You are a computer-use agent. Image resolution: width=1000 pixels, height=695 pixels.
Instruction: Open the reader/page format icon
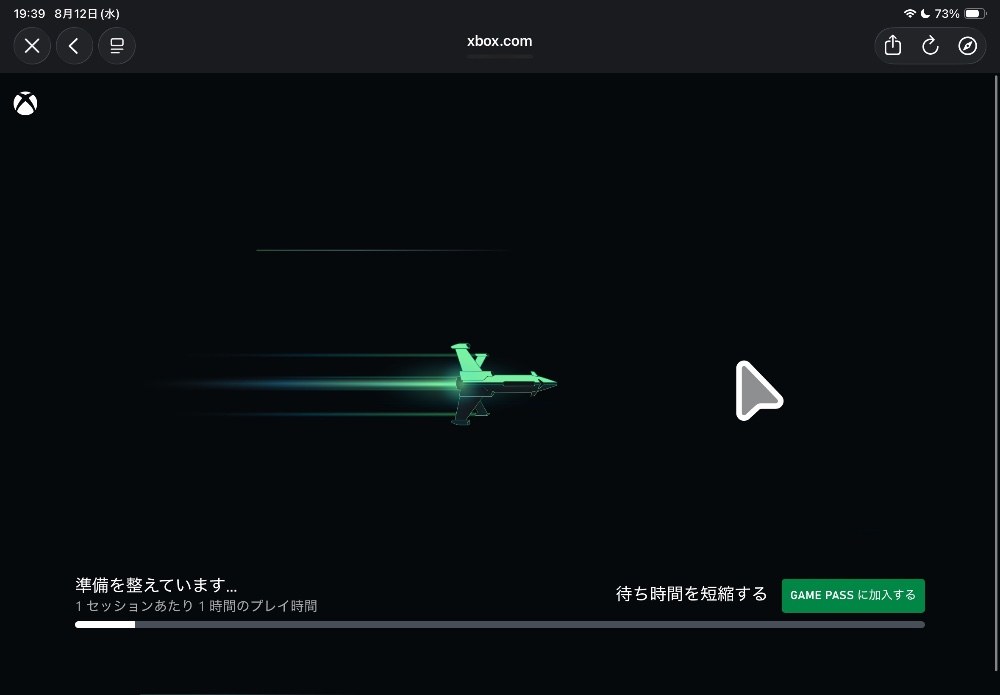coord(117,46)
